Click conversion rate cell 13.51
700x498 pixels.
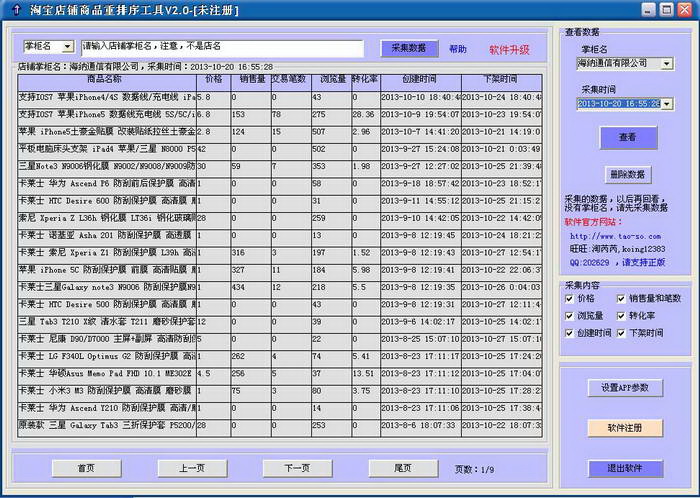(x=366, y=374)
